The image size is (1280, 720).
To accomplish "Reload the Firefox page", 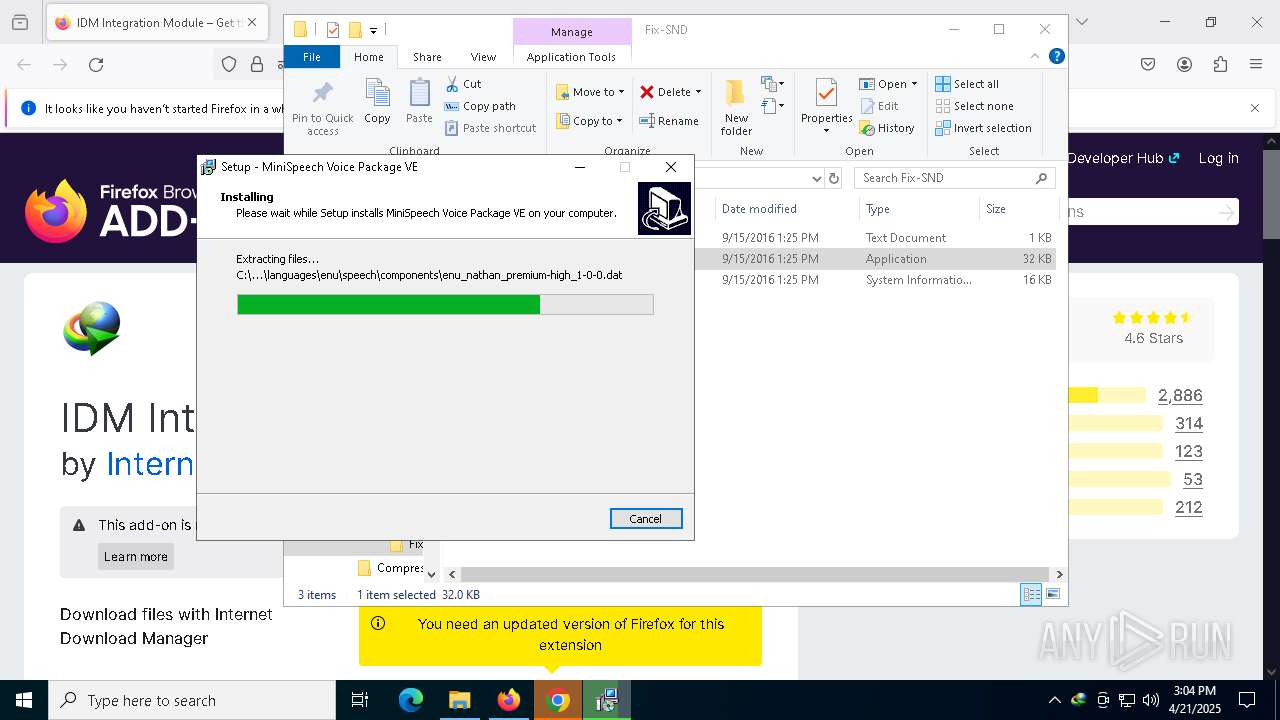I will 96,65.
